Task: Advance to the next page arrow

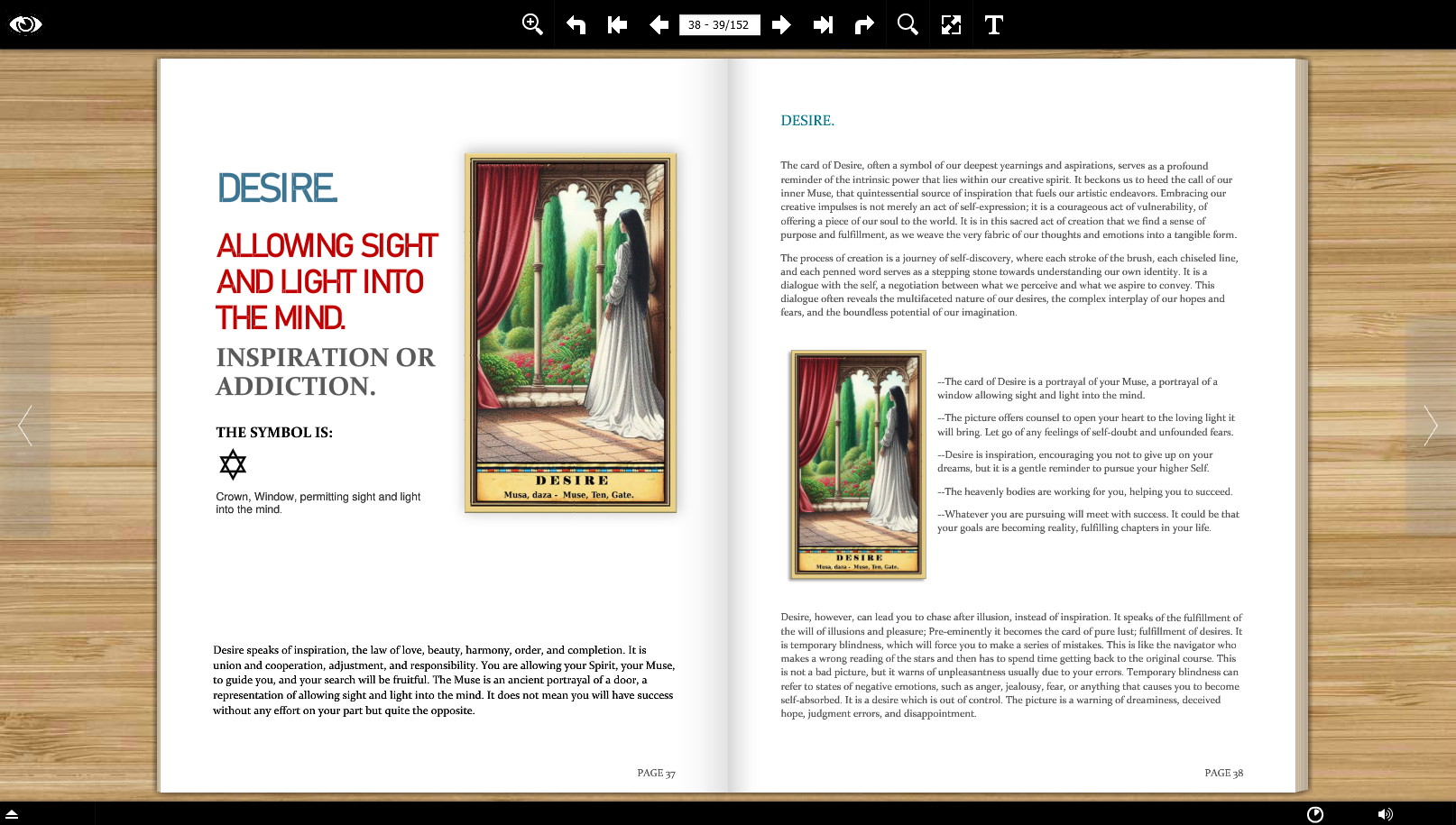Action: tap(781, 24)
